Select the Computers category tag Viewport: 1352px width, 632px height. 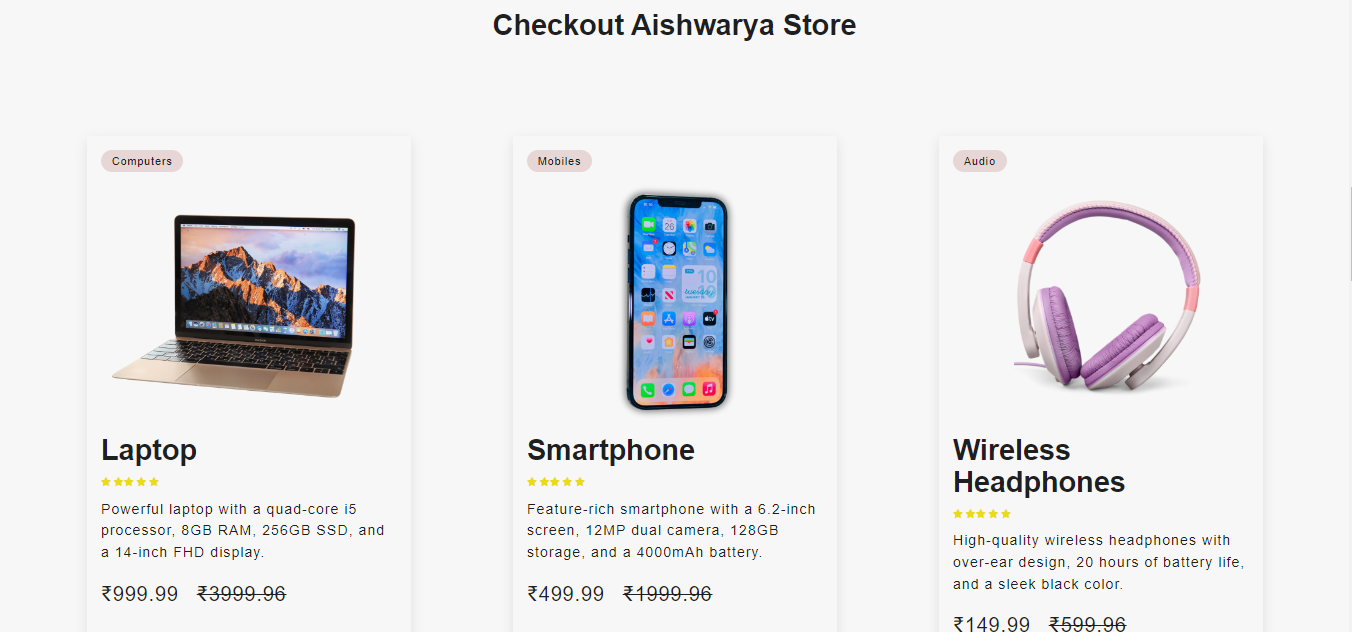click(x=142, y=161)
